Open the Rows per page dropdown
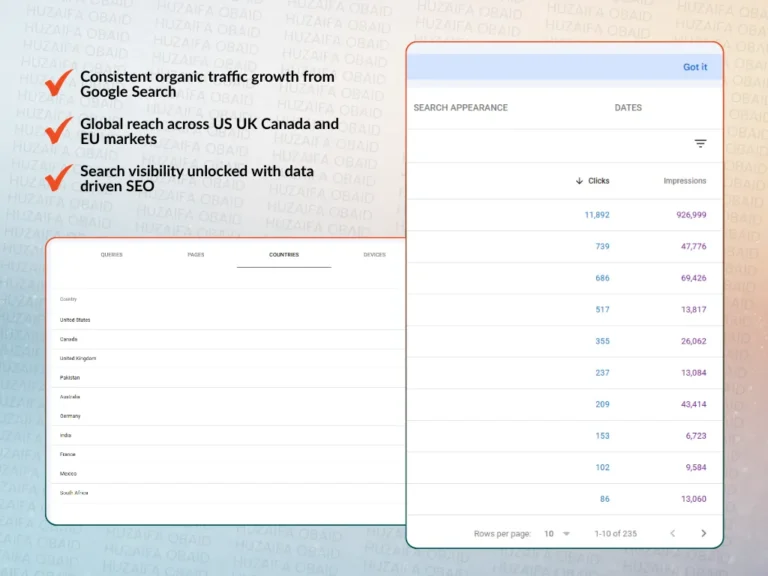Screen dimensions: 768x576 (556, 534)
